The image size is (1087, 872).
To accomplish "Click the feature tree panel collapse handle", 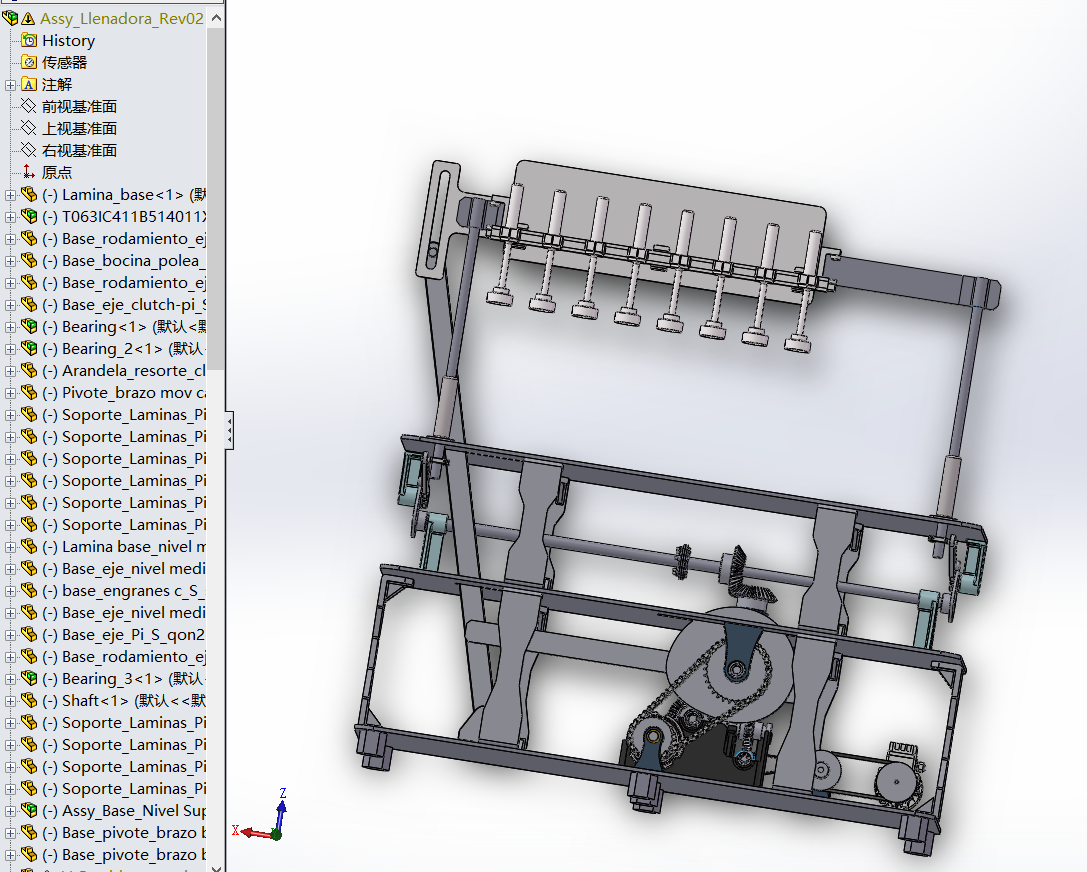I will (230, 431).
